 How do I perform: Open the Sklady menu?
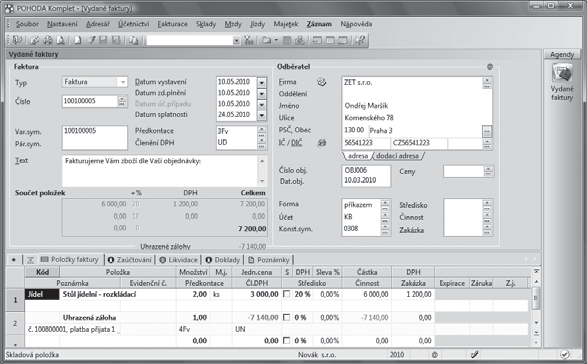206,24
